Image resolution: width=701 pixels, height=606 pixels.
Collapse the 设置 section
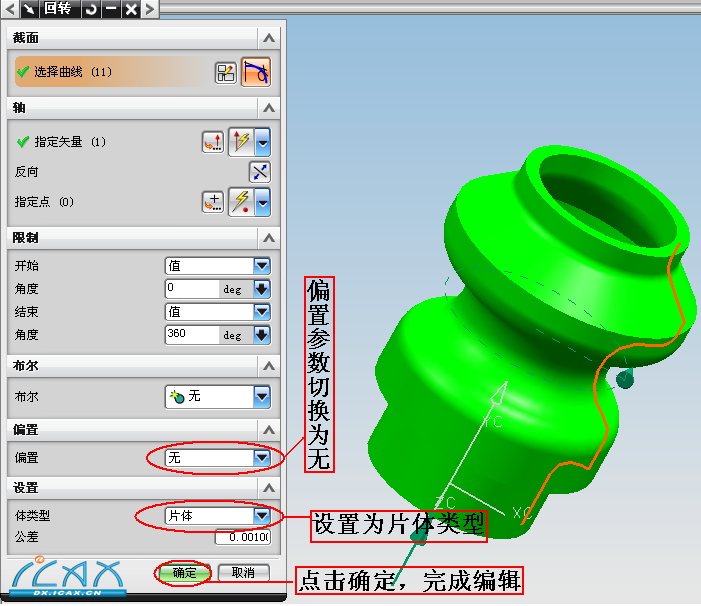[269, 488]
